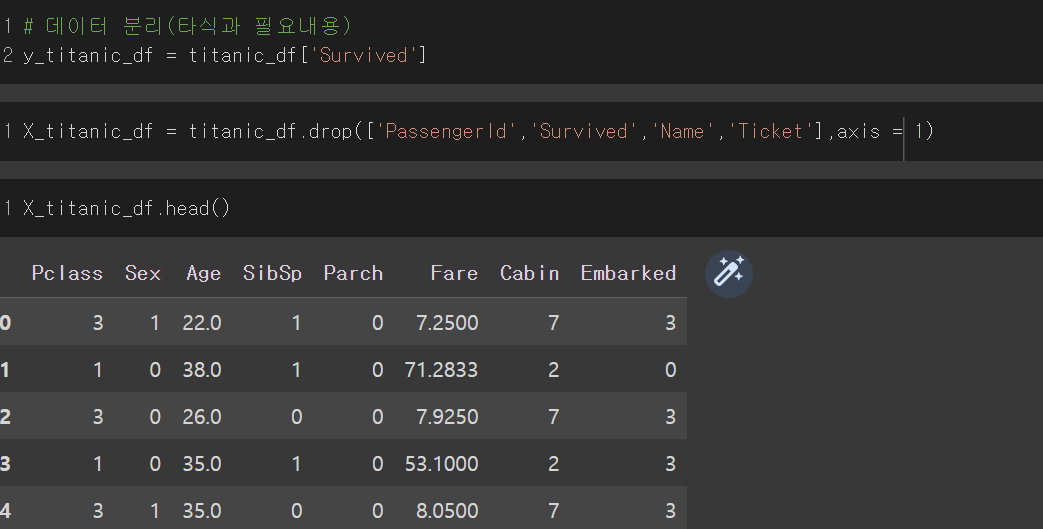This screenshot has width=1043, height=529.
Task: Click the Cabin column header
Action: (529, 273)
